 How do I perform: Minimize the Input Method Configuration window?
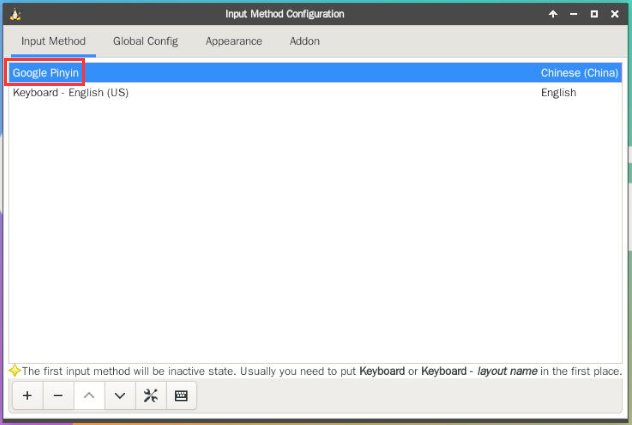point(574,14)
